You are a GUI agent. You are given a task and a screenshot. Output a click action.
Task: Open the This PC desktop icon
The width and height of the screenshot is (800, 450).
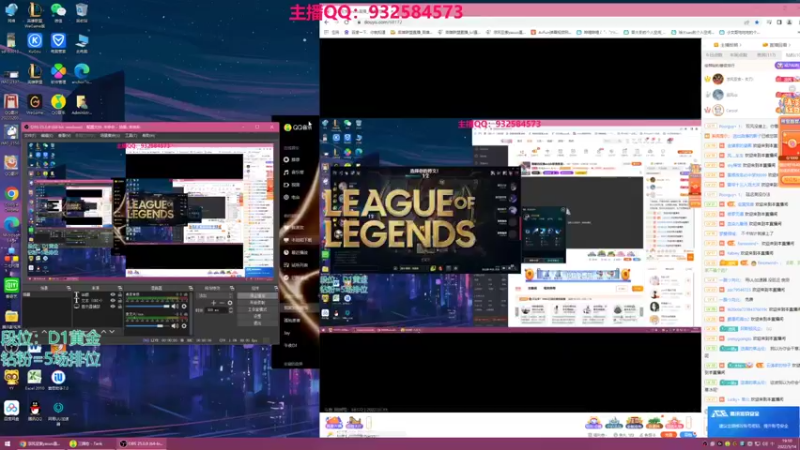point(82,42)
